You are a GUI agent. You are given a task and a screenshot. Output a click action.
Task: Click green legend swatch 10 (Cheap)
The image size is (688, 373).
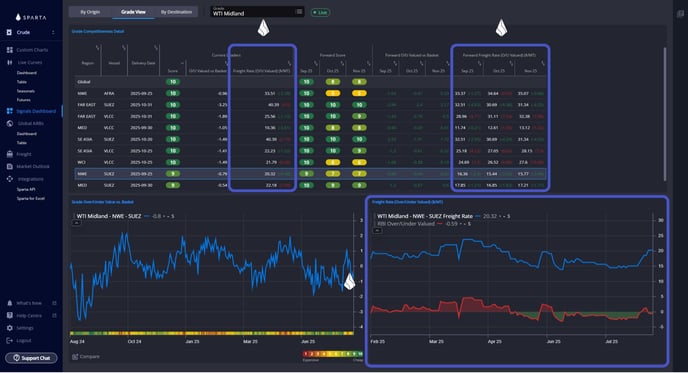point(360,354)
